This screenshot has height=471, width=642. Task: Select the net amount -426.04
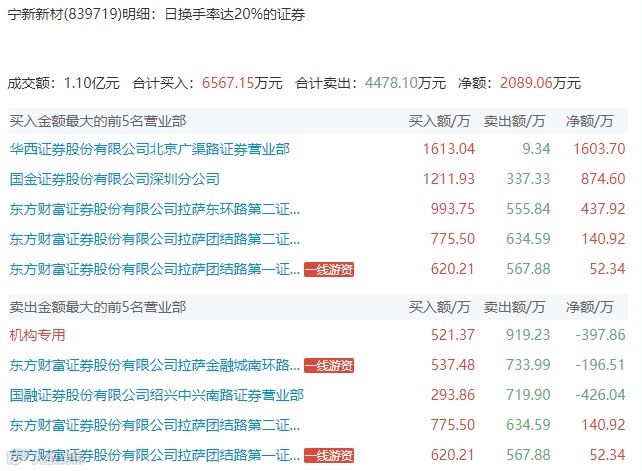[x=601, y=395]
